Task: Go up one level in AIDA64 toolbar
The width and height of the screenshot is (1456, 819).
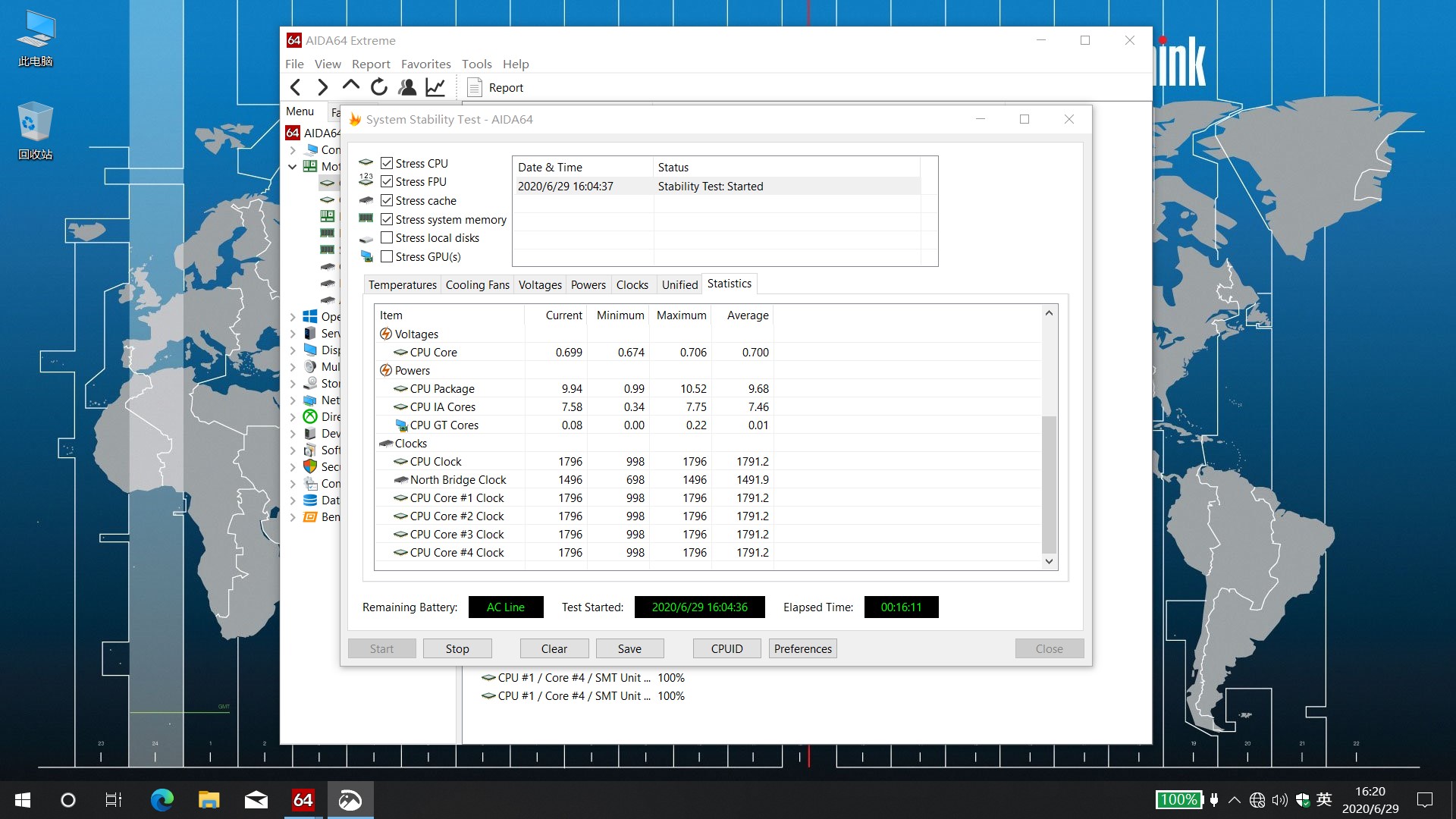Action: [x=350, y=86]
